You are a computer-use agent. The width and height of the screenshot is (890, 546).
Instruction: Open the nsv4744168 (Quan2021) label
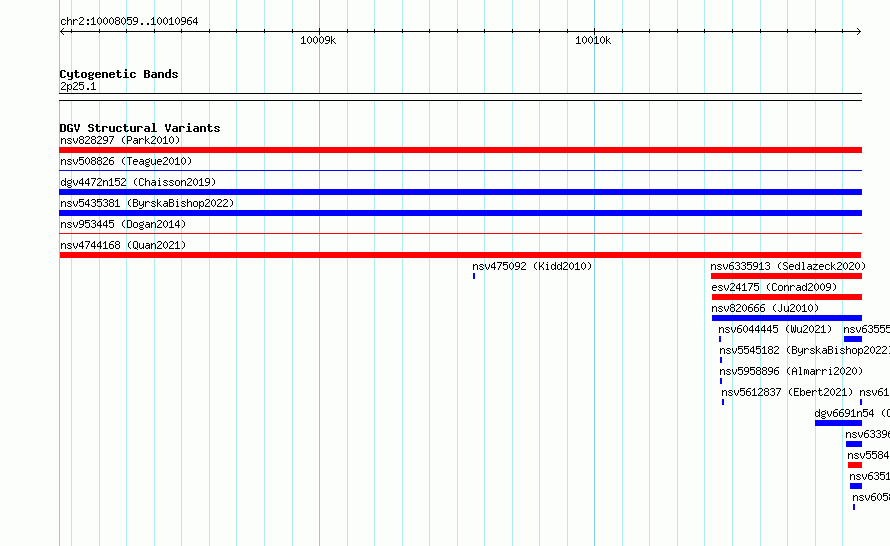tap(123, 245)
